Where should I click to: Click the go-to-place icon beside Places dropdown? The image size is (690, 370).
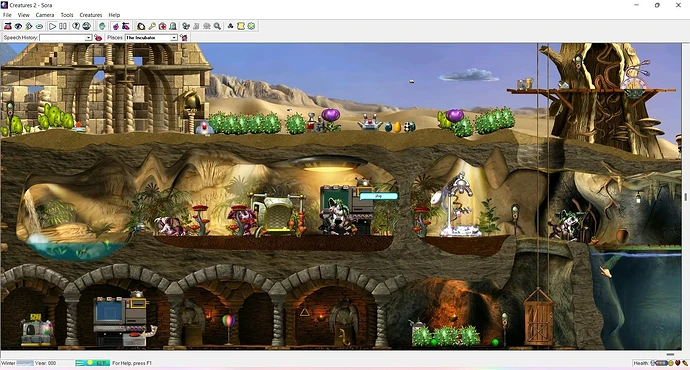(x=184, y=38)
